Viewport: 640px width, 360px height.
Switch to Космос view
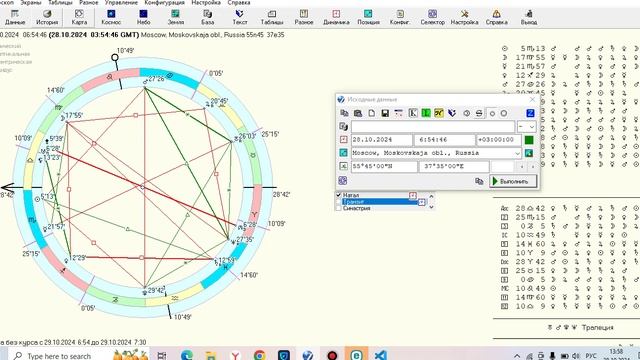pos(111,18)
